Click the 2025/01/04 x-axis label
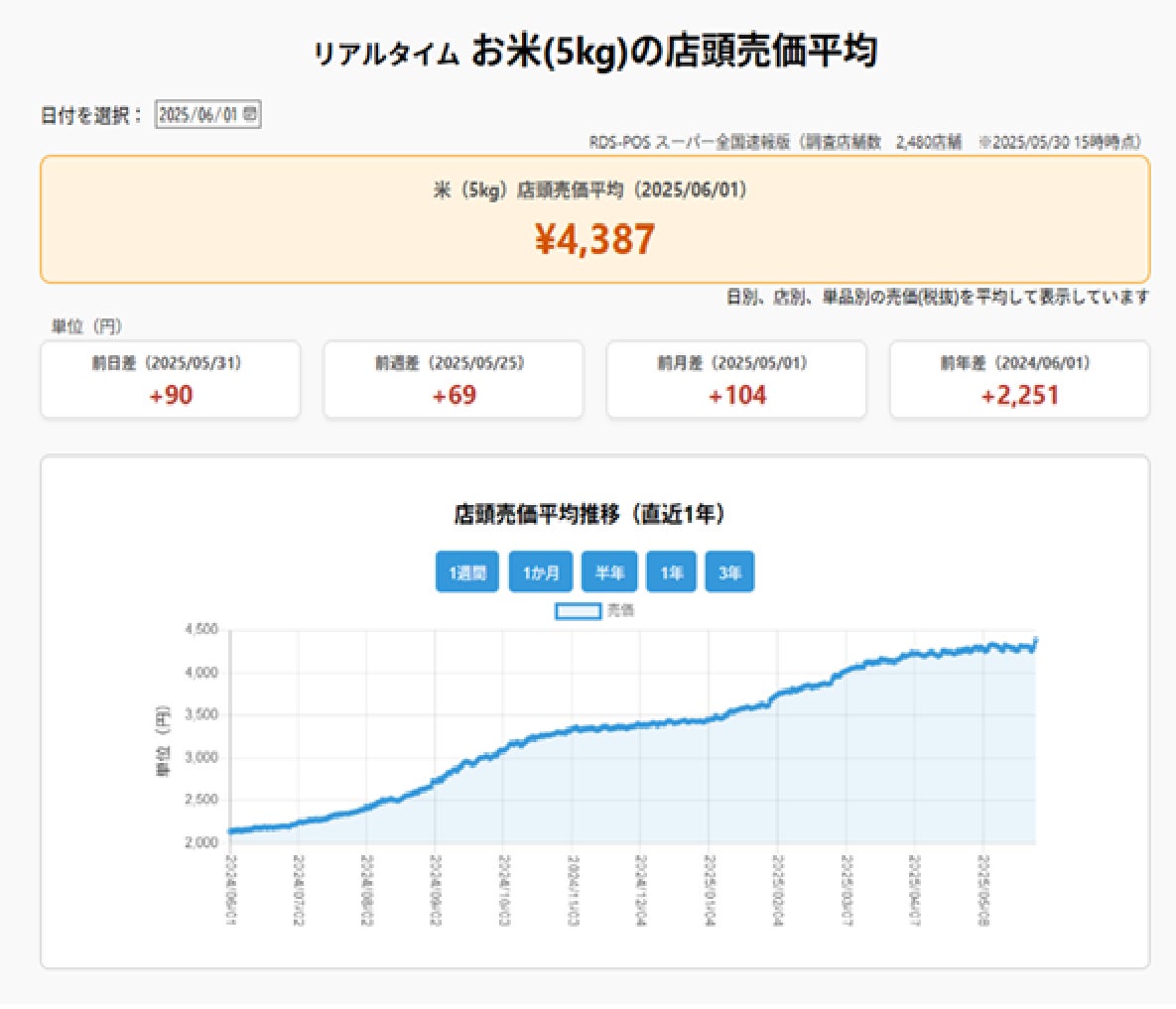The height and width of the screenshot is (1009, 1176). pos(709,890)
